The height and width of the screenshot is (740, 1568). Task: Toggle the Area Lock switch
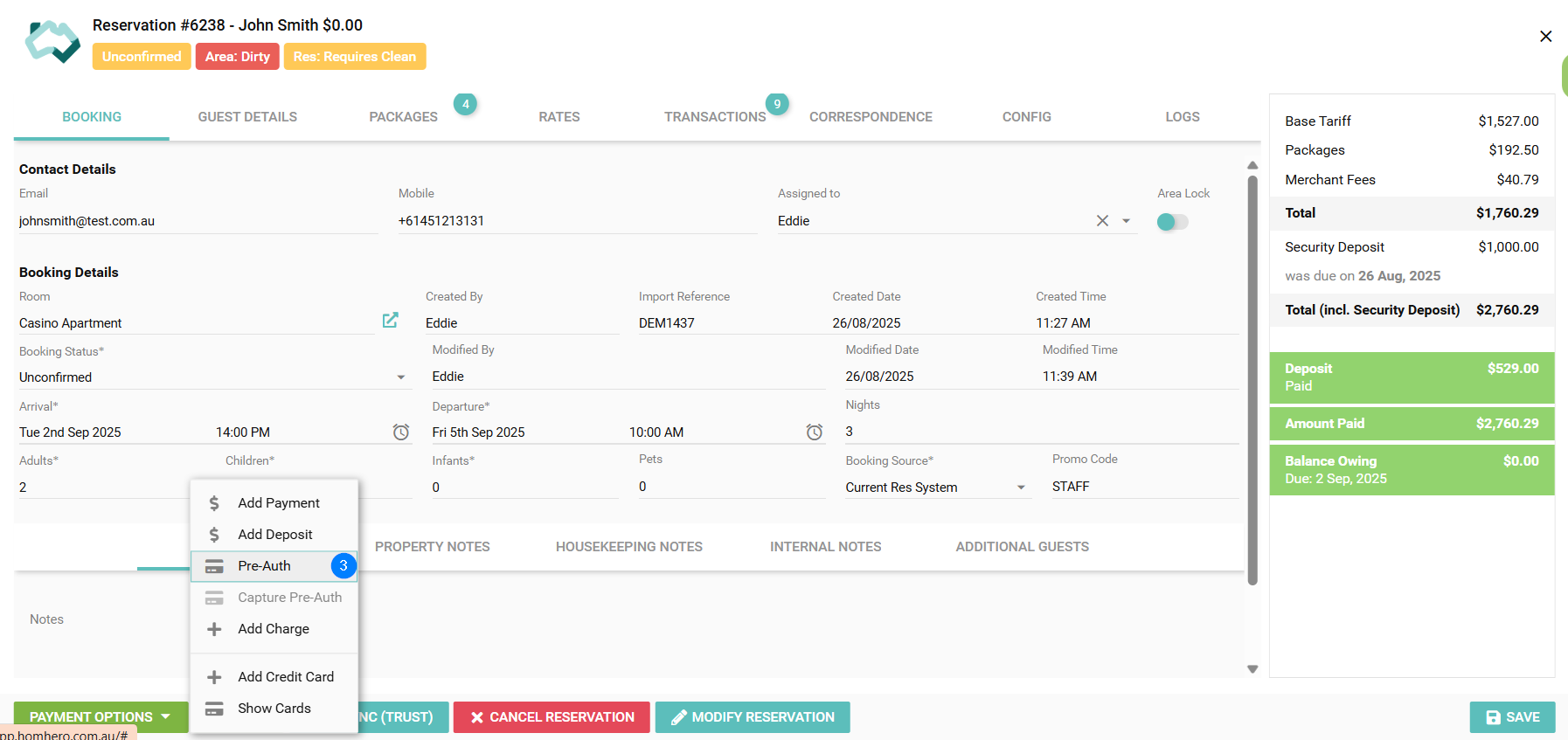tap(1172, 222)
